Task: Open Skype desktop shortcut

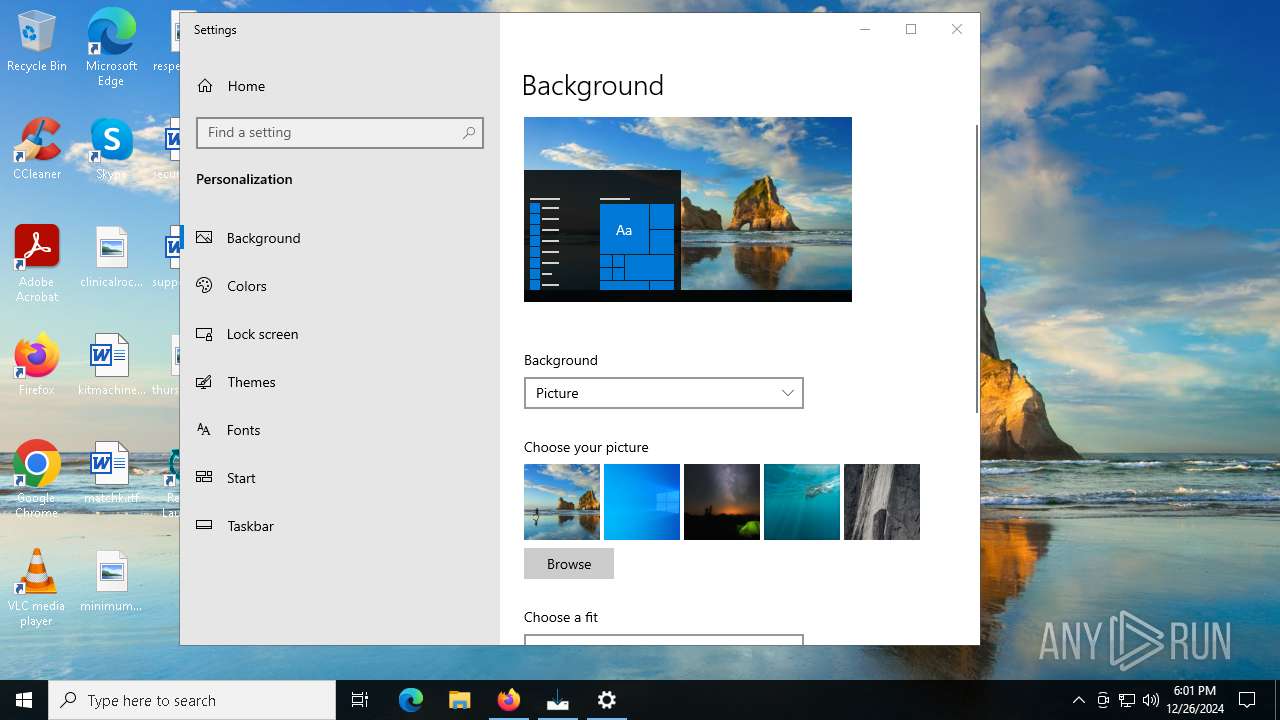Action: coord(111,150)
